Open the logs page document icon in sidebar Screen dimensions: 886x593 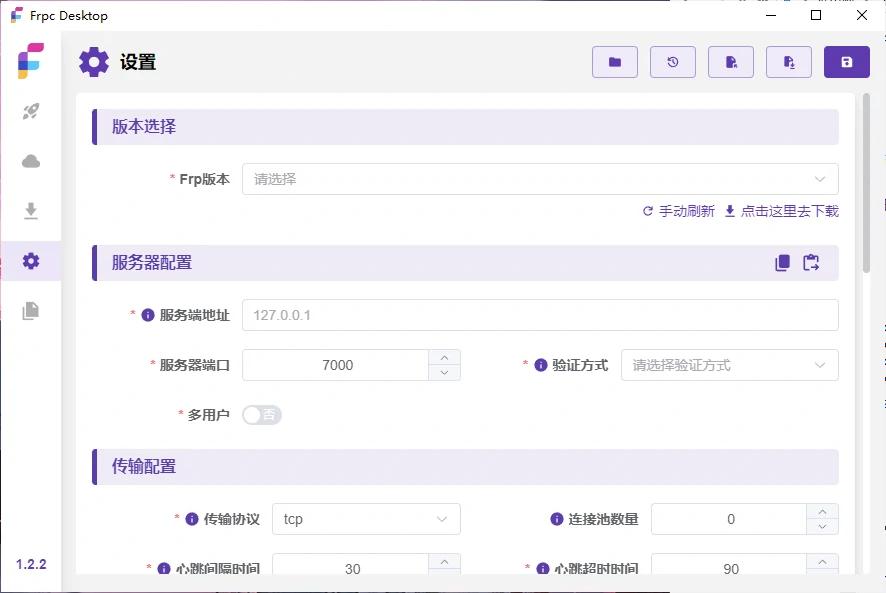[31, 310]
